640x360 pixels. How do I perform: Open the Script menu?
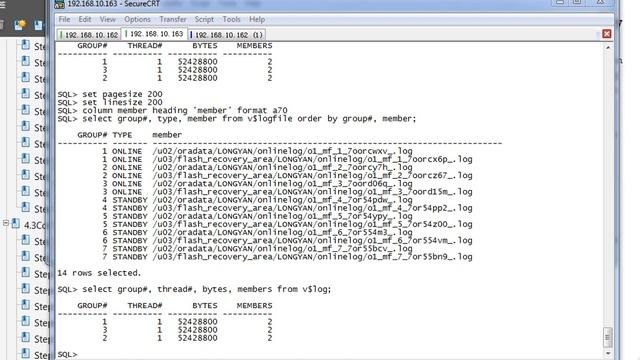click(x=204, y=19)
